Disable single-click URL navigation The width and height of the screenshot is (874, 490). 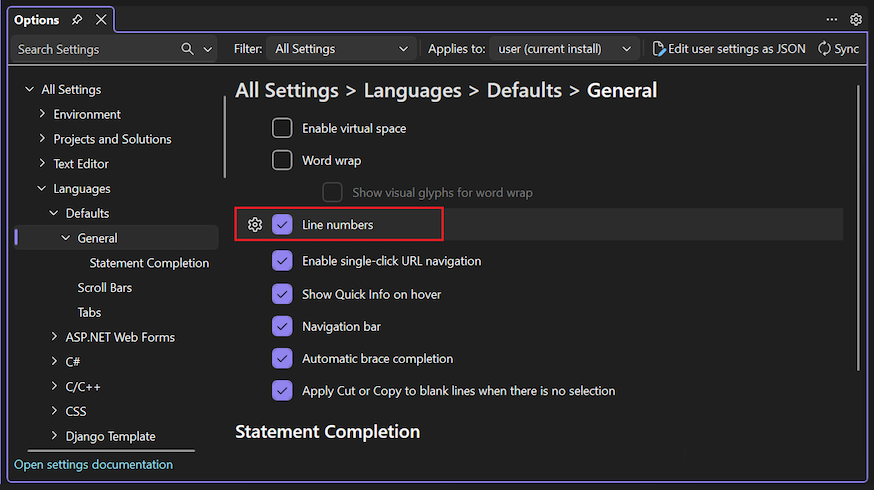point(282,261)
